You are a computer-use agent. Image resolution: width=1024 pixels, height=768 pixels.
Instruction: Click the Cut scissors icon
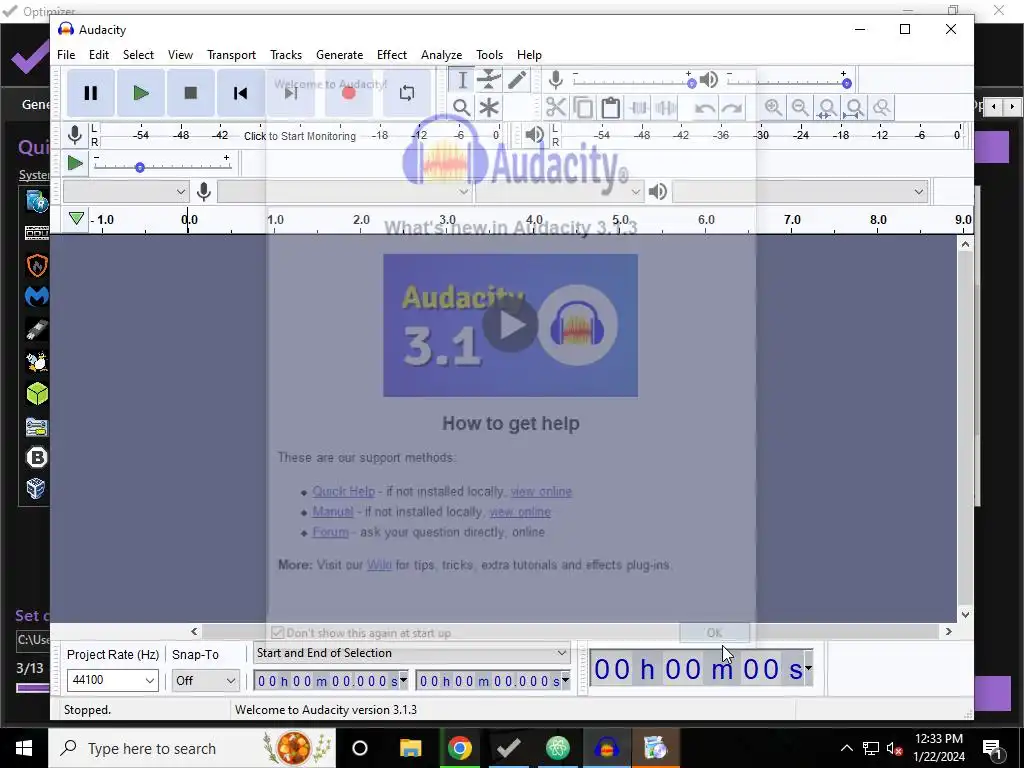555,107
